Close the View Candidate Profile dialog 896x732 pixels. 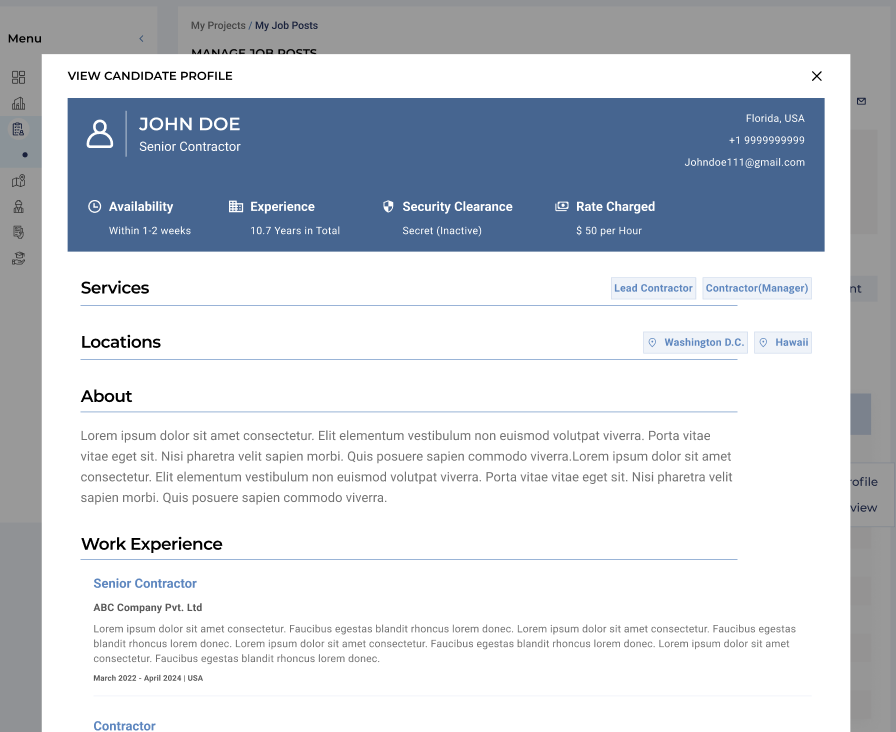coord(816,76)
